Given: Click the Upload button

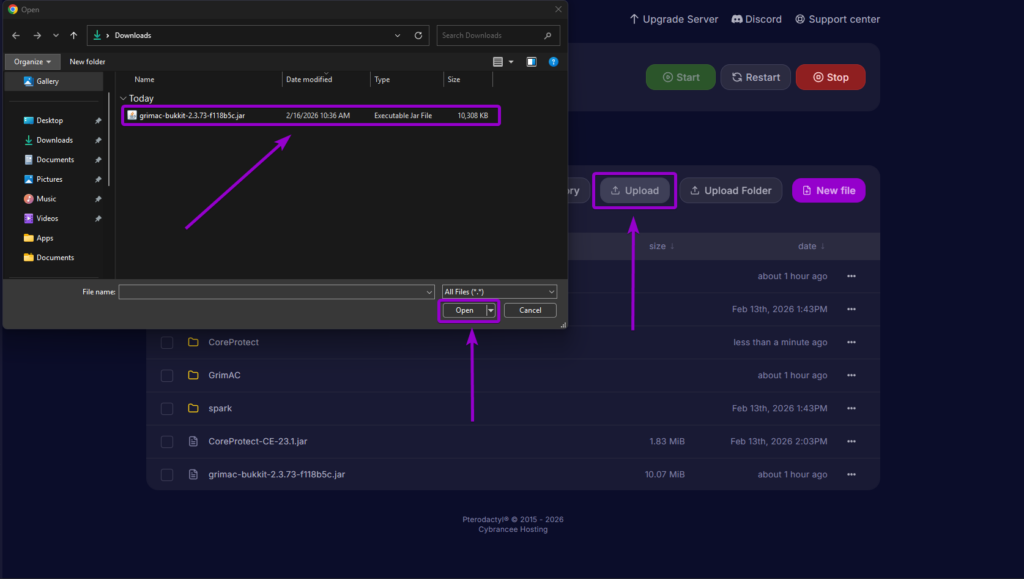Looking at the screenshot, I should pos(634,190).
